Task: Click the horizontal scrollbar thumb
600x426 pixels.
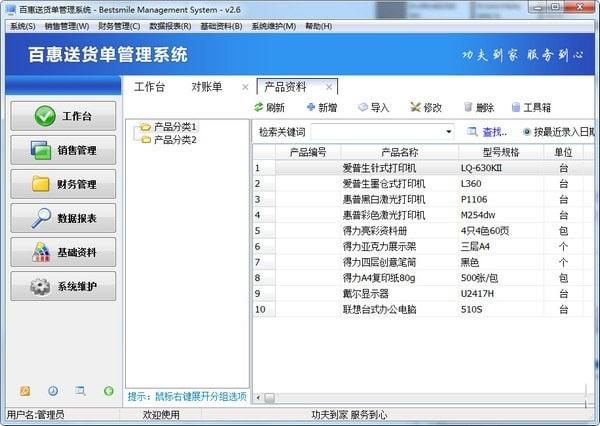Action: pos(269,398)
